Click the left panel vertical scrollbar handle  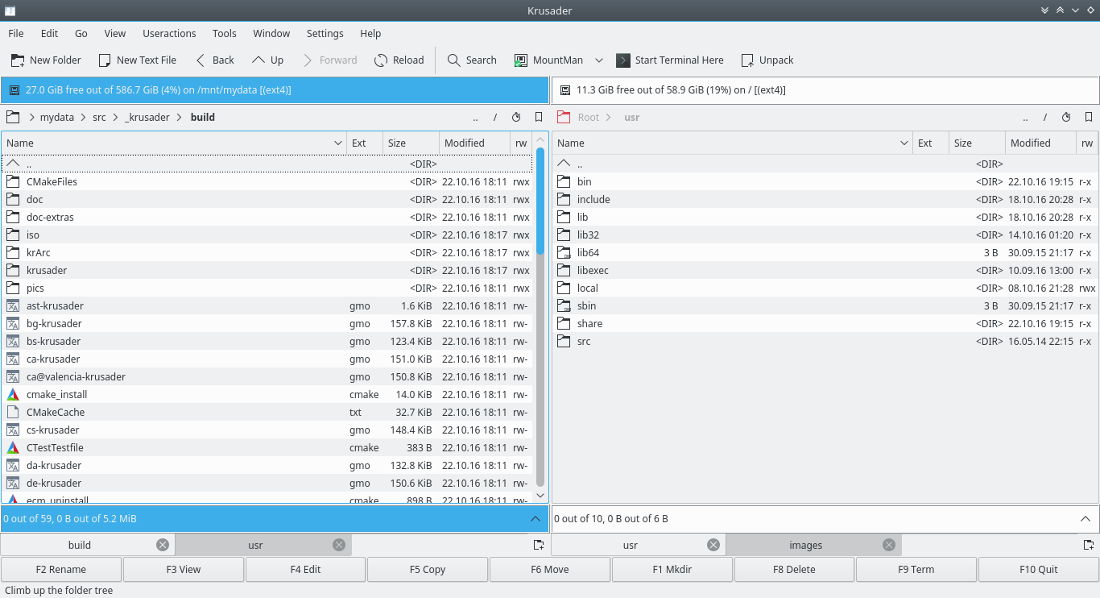click(540, 201)
